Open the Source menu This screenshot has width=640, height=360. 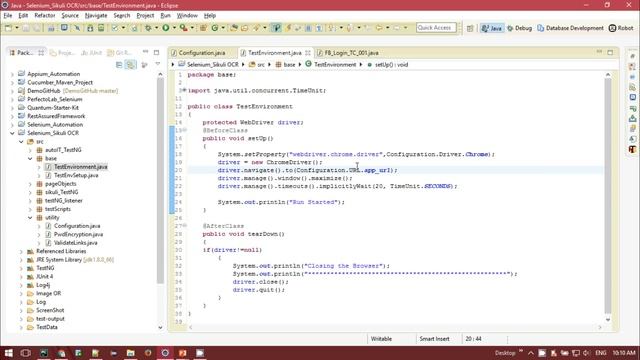coord(70,16)
